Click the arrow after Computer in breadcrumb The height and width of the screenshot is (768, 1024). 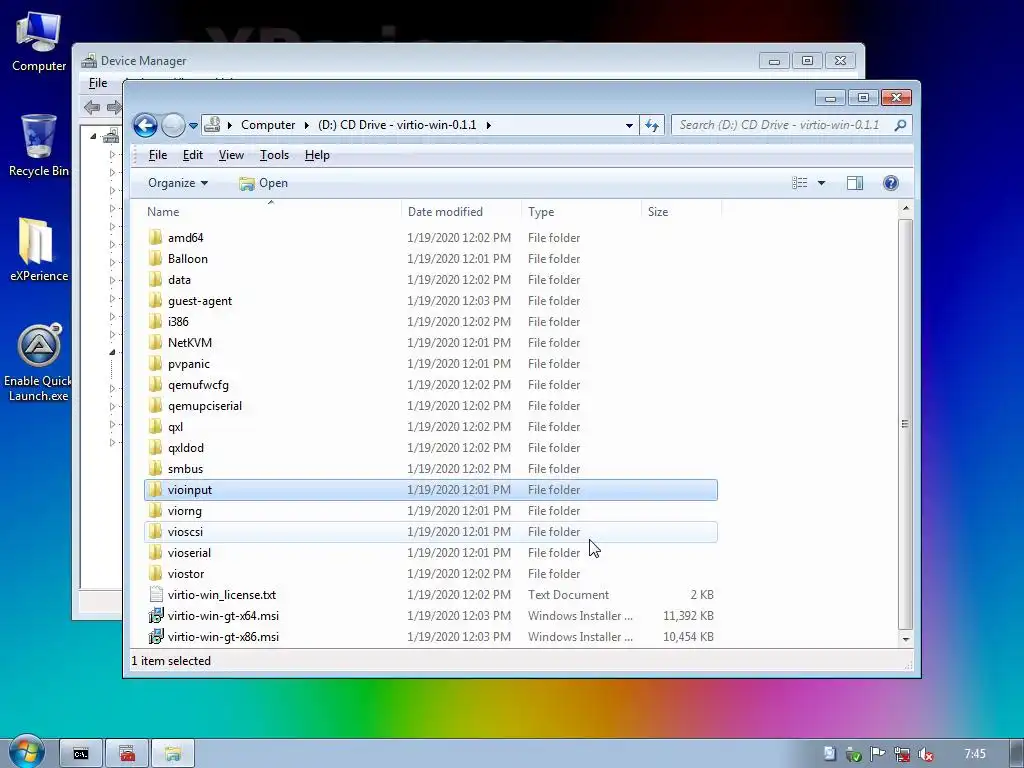[x=306, y=125]
